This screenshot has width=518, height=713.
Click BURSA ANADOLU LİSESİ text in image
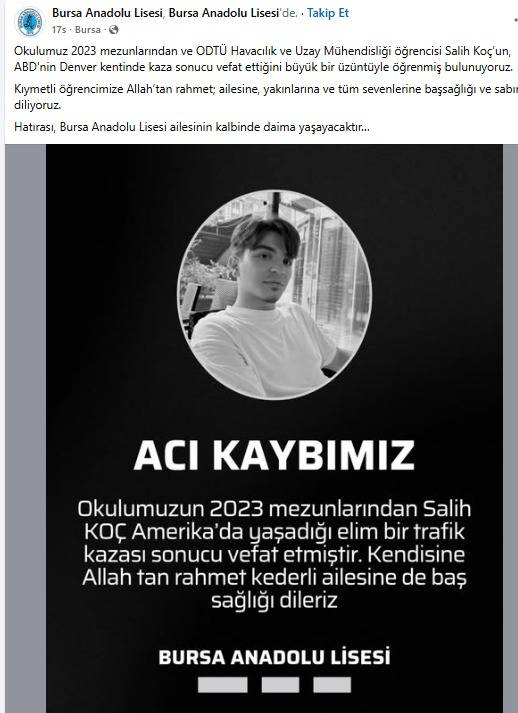[x=274, y=658]
